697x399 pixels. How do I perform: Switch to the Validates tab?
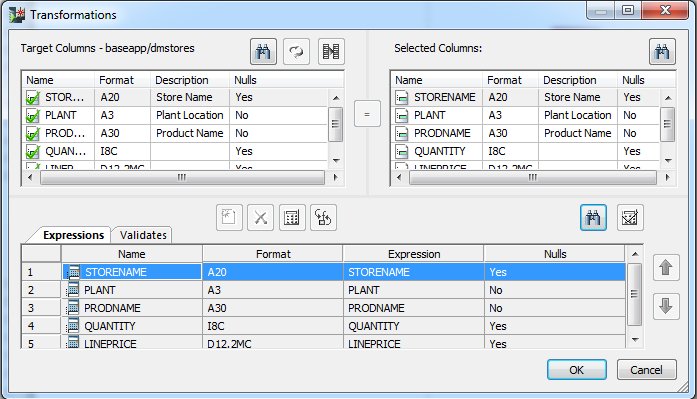(x=143, y=235)
